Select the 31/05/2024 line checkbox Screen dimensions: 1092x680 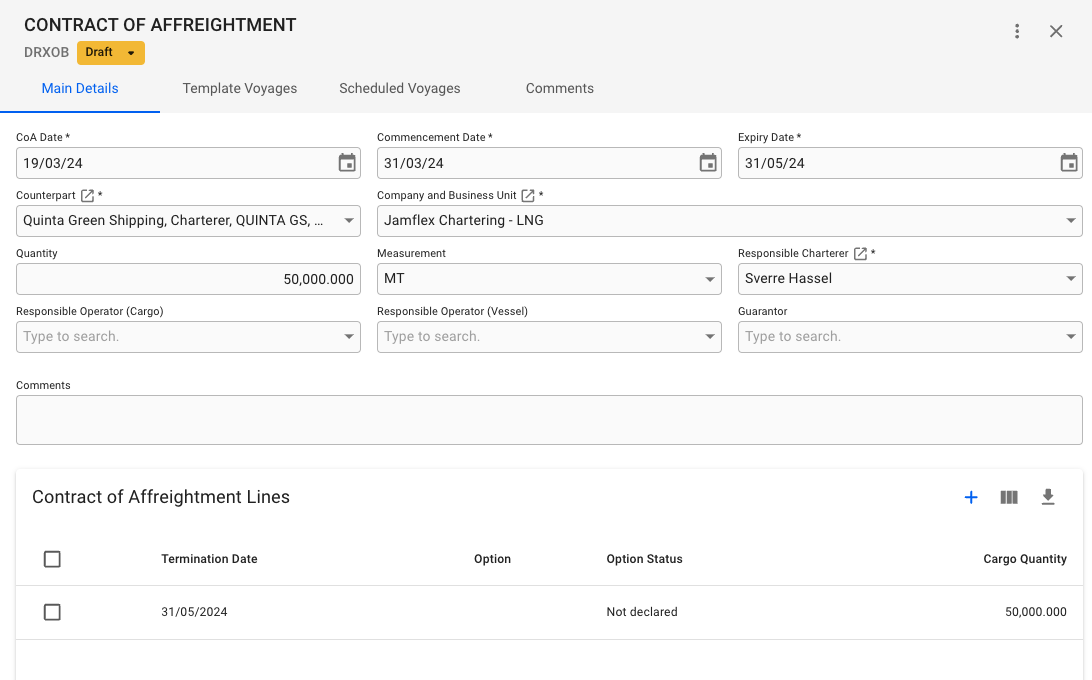pos(52,612)
